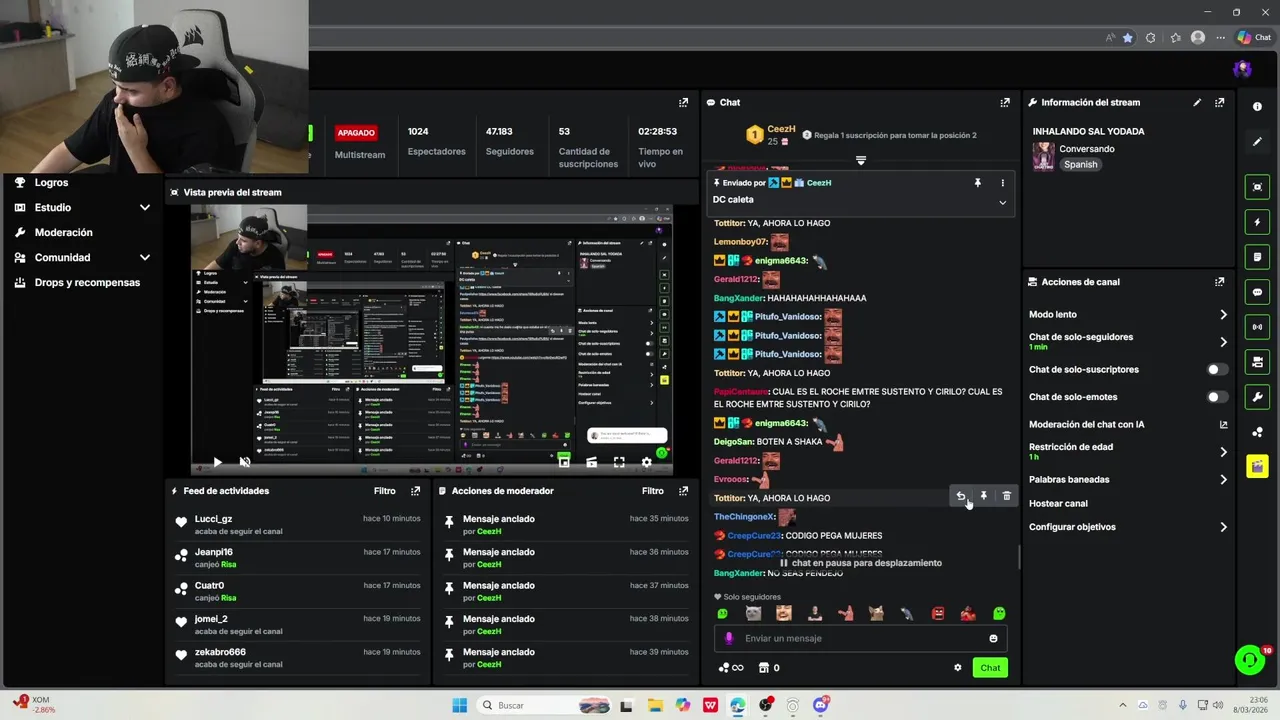The image size is (1280, 720).
Task: Unpin the DC caleta pinned message
Action: [x=978, y=183]
